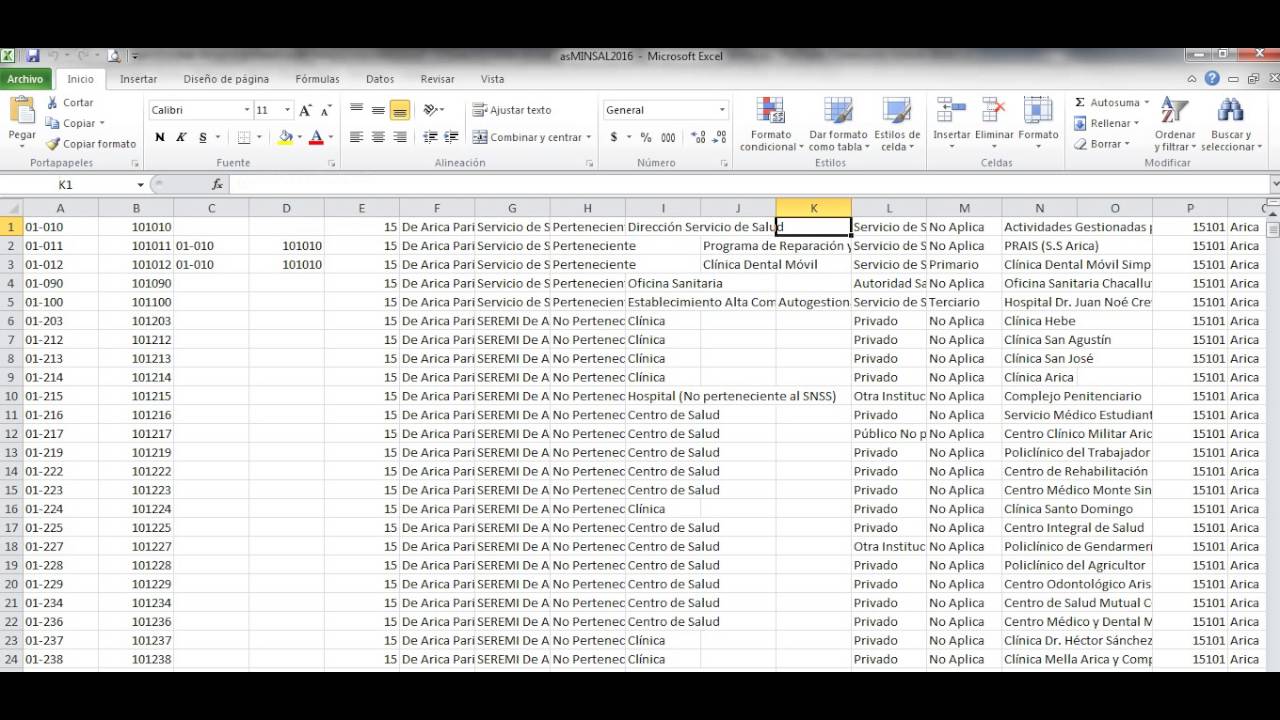Apply left text alignment
Viewport: 1280px width, 720px height.
[x=356, y=137]
